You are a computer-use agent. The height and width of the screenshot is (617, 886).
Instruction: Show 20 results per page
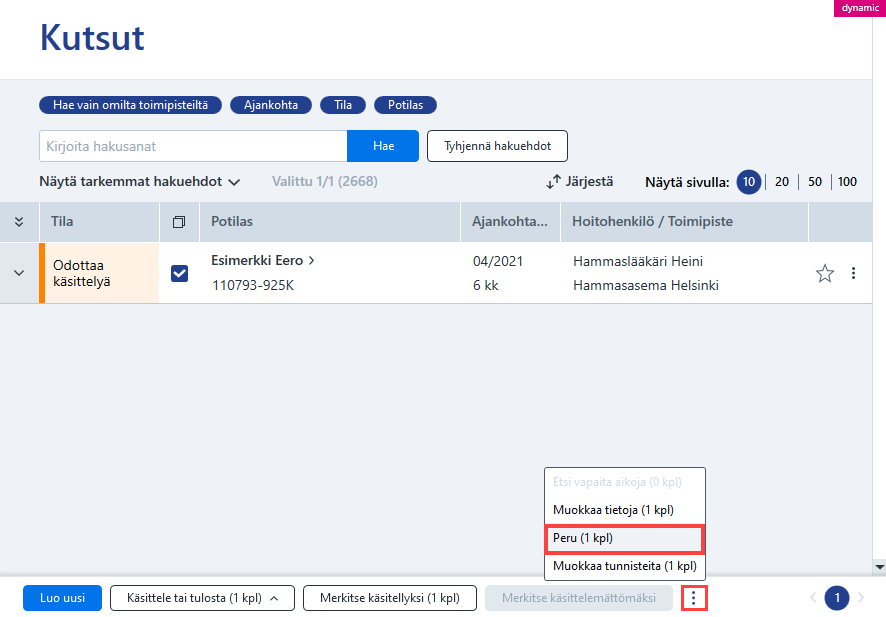pyautogui.click(x=781, y=182)
